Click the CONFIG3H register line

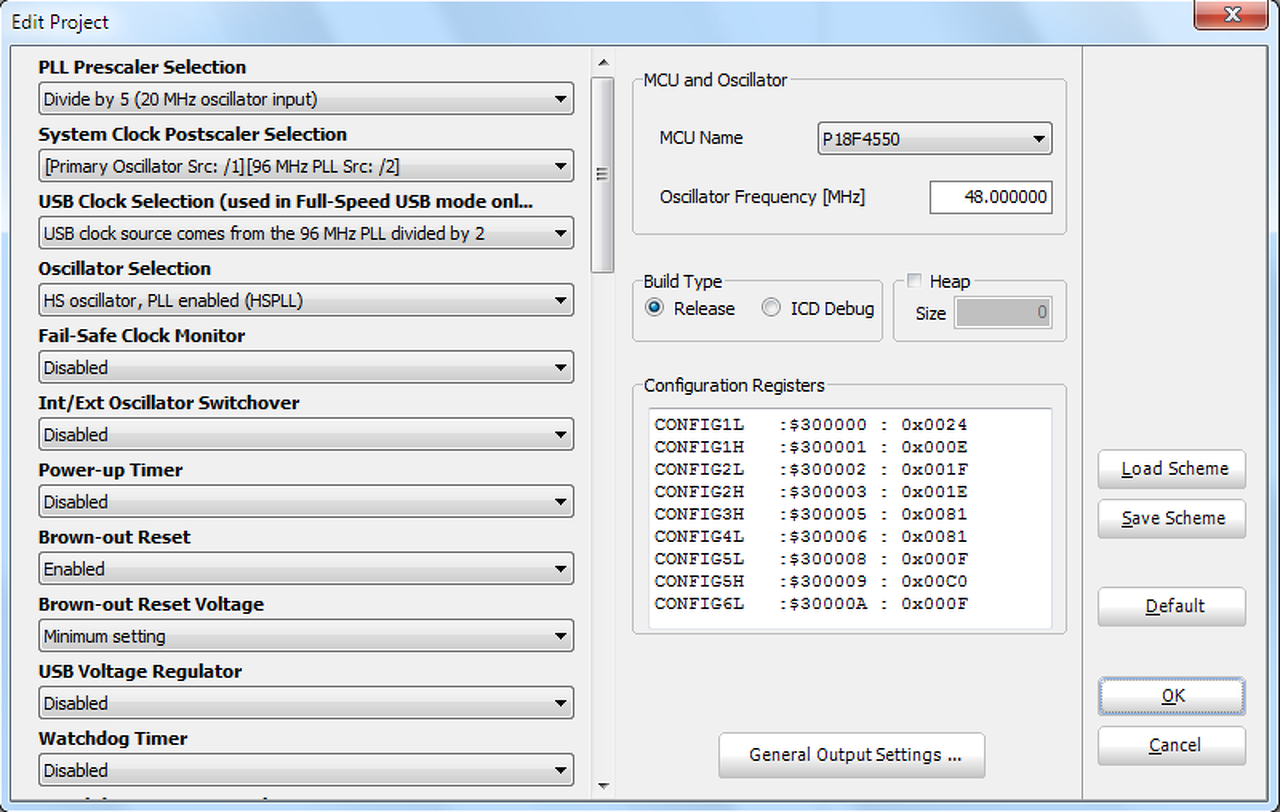(x=811, y=514)
